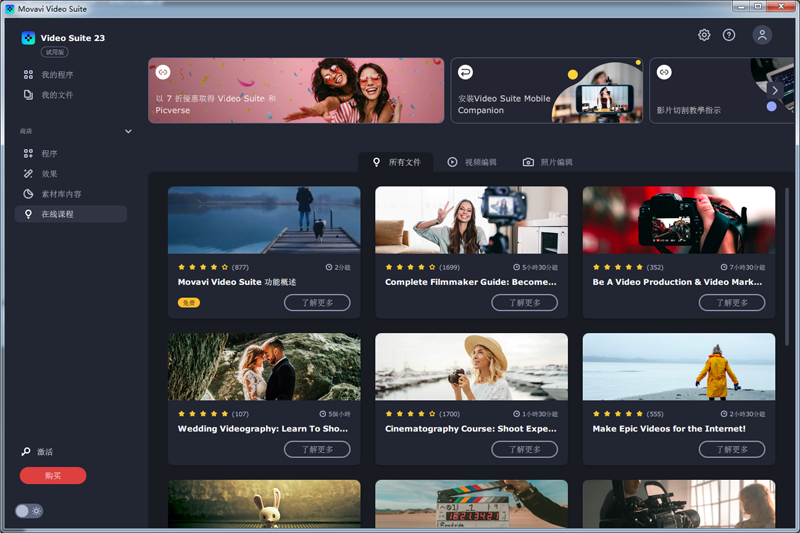Open the help question mark icon
Image resolution: width=800 pixels, height=533 pixels.
729,35
